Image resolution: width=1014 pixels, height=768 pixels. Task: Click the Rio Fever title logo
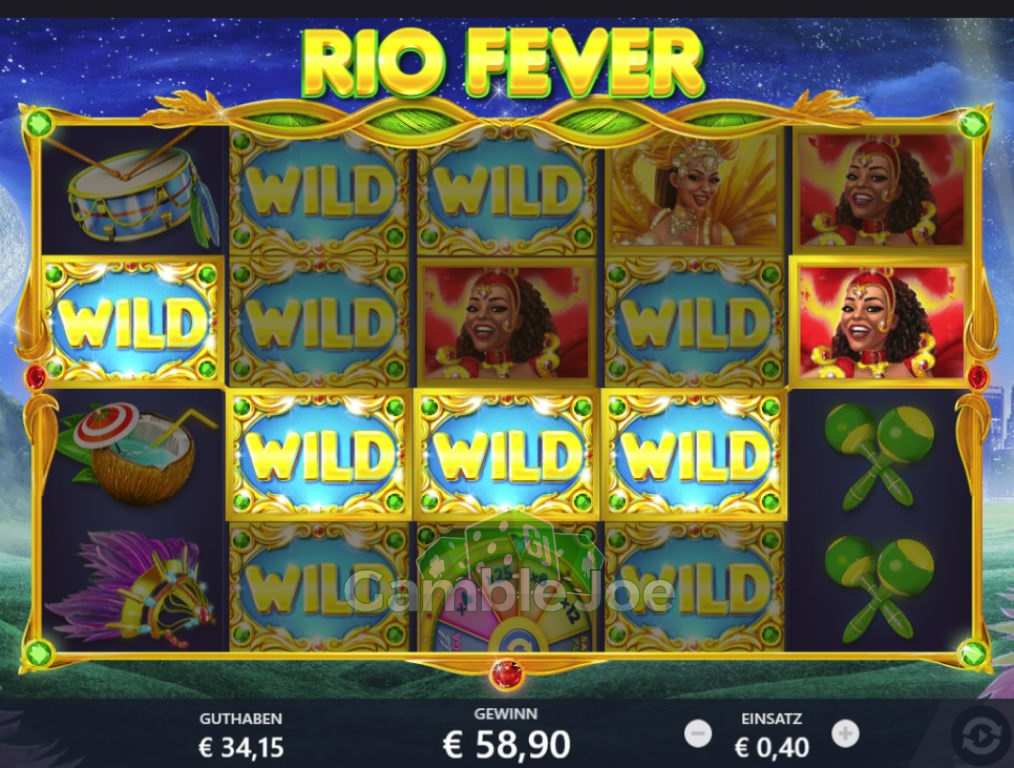[x=504, y=63]
